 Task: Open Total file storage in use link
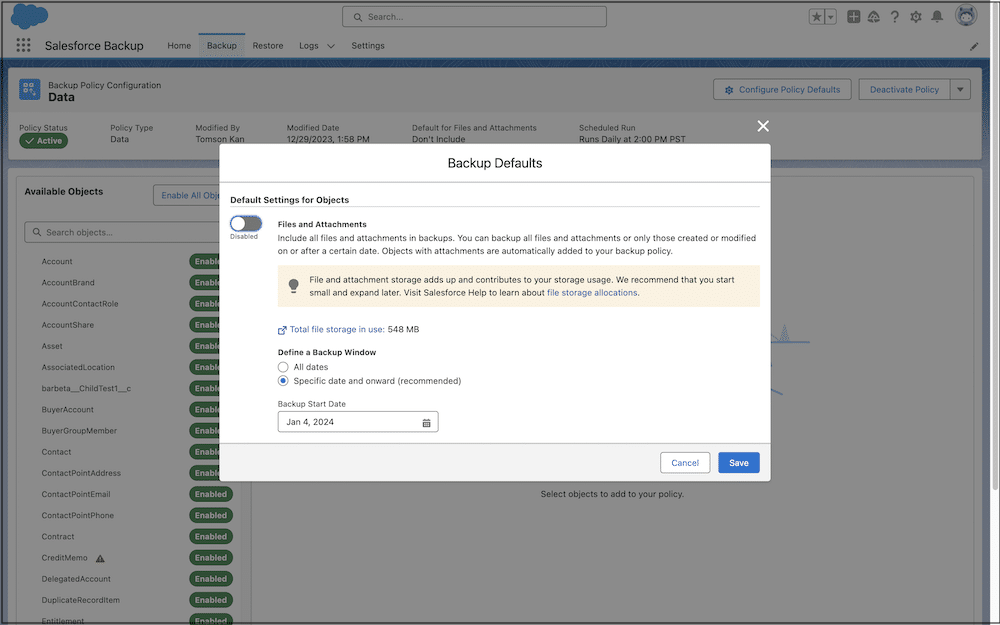(x=337, y=330)
